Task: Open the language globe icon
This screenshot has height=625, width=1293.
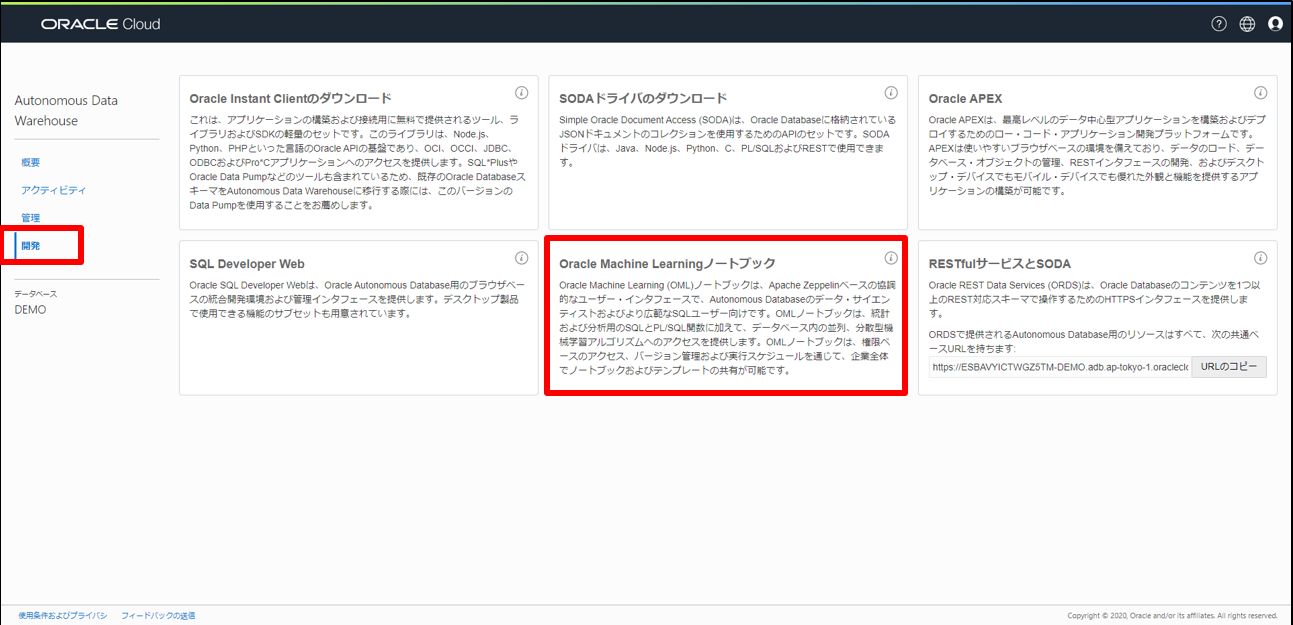Action: (x=1247, y=24)
